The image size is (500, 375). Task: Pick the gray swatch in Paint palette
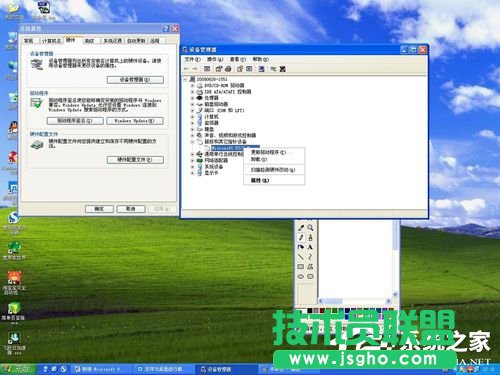(316, 311)
